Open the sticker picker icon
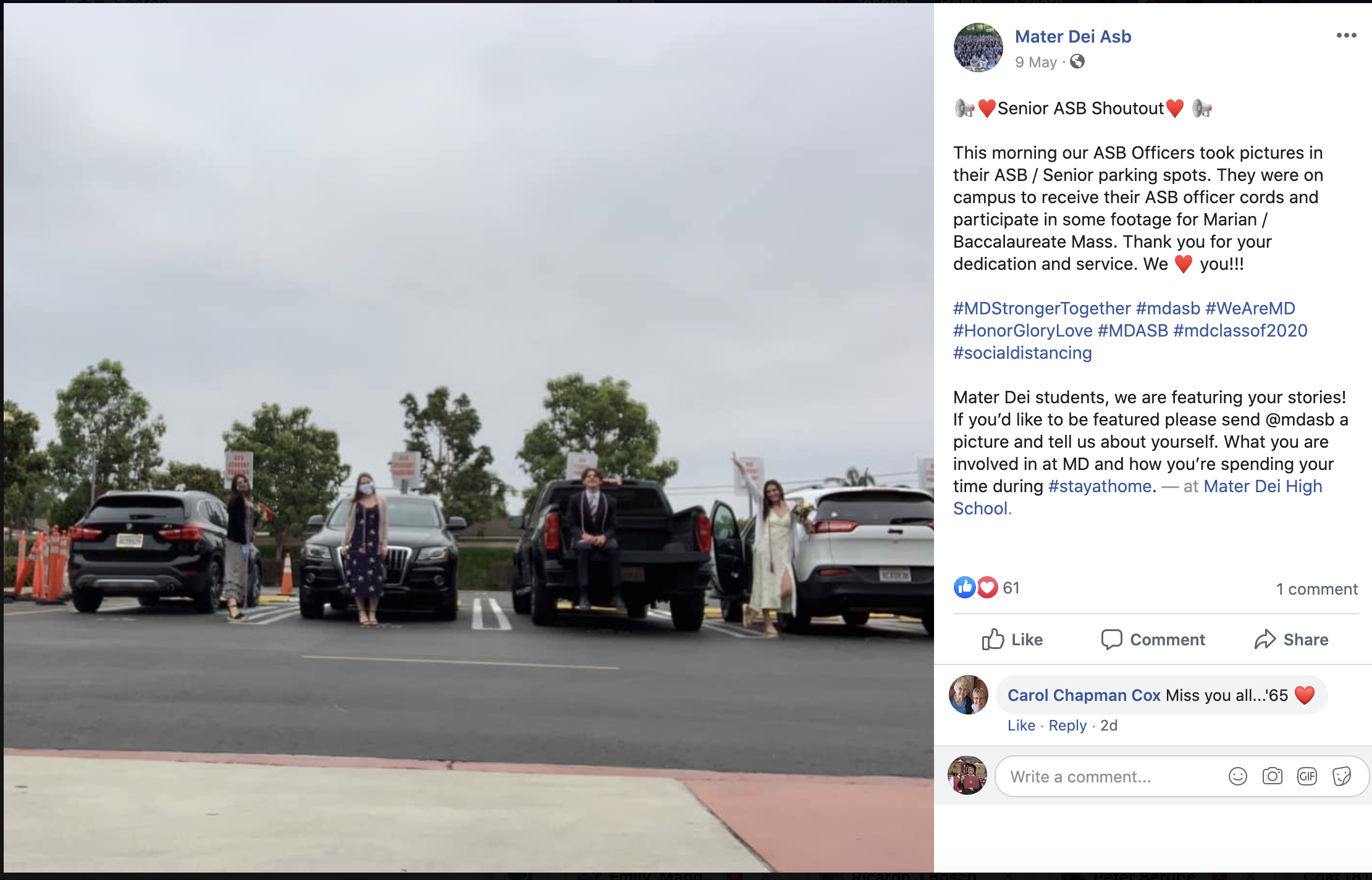Screen dimensions: 1372x880 tap(1342, 776)
